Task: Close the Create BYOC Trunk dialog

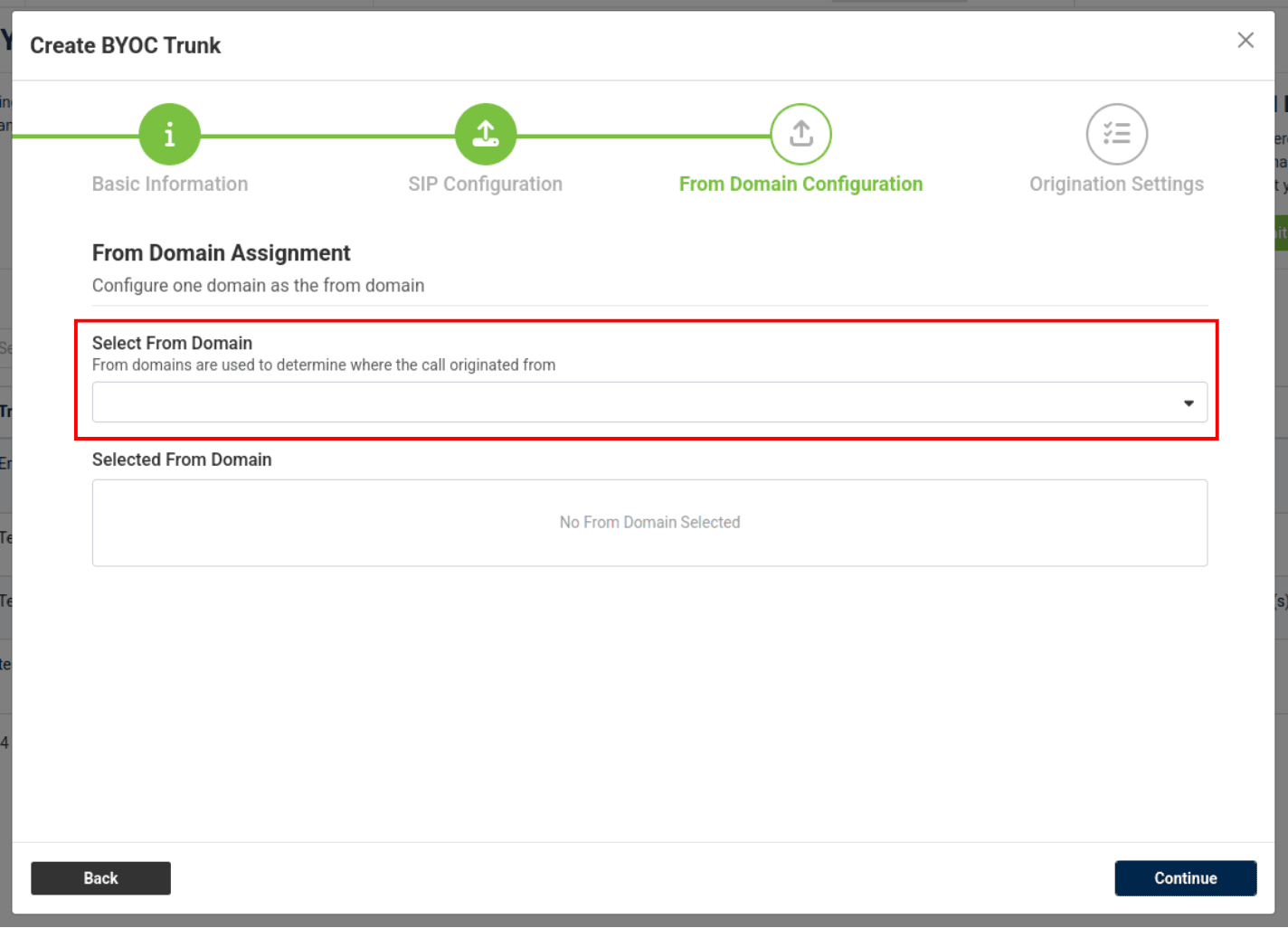Action: point(1245,40)
